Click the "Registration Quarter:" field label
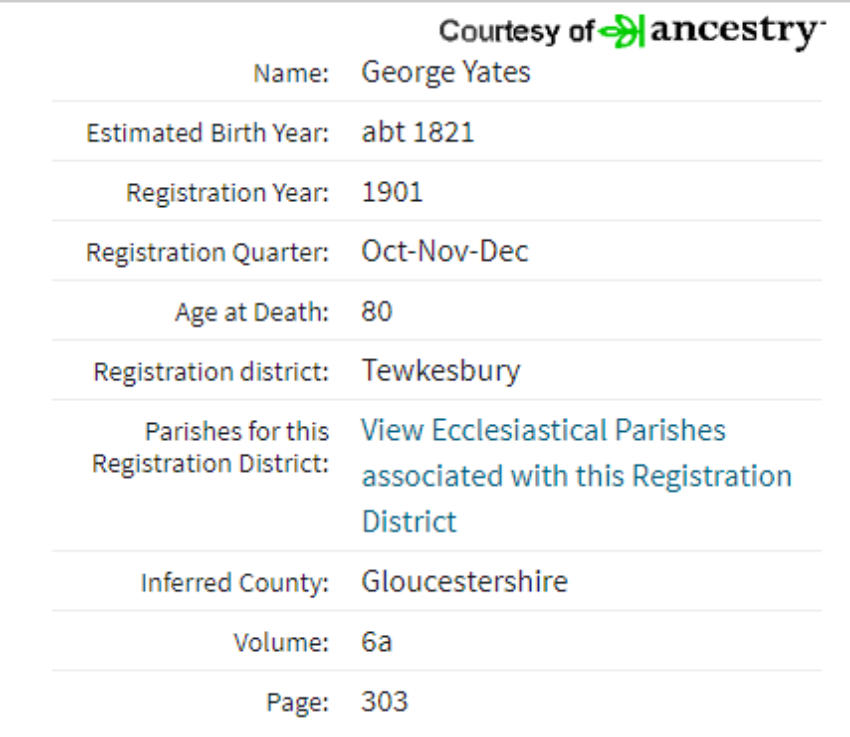This screenshot has height=737, width=850. pyautogui.click(x=208, y=253)
